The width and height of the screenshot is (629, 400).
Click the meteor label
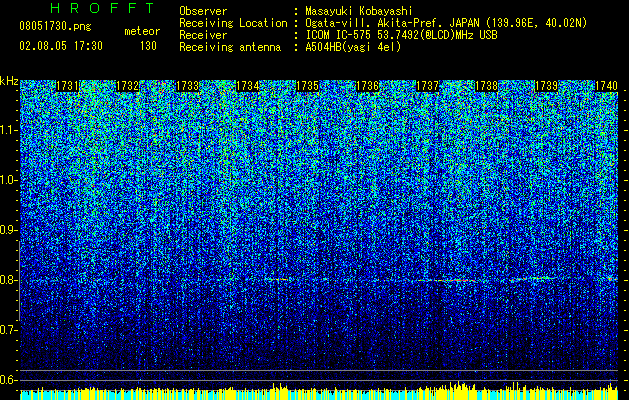pyautogui.click(x=142, y=31)
